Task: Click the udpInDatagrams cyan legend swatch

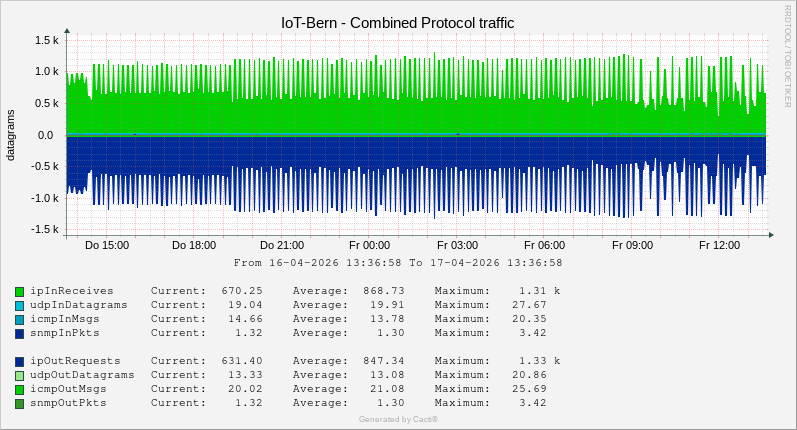Action: click(20, 305)
